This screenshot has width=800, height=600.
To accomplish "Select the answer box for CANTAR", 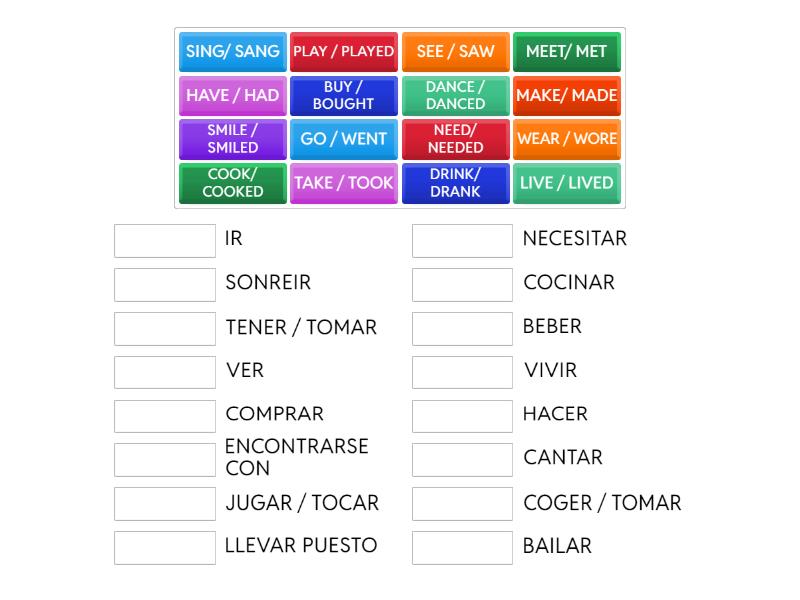I will click(462, 460).
